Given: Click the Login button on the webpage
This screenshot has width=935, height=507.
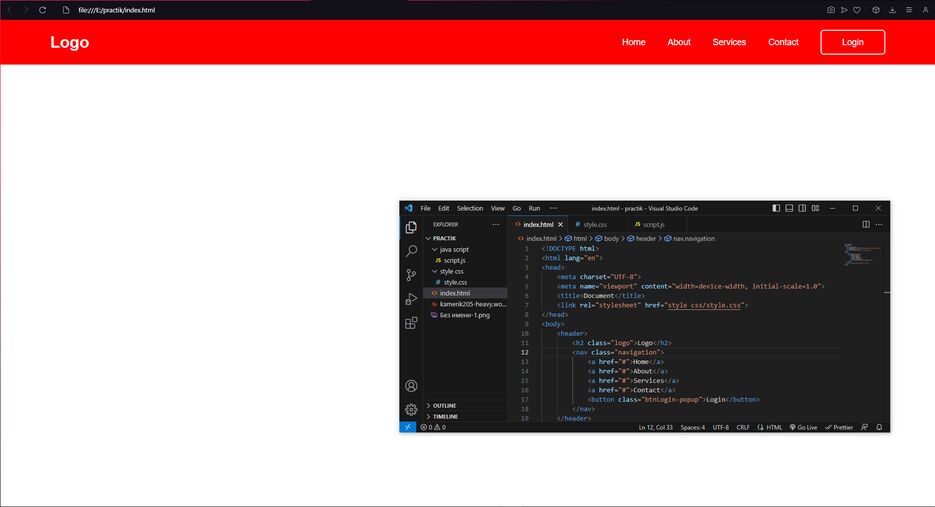Looking at the screenshot, I should [852, 42].
